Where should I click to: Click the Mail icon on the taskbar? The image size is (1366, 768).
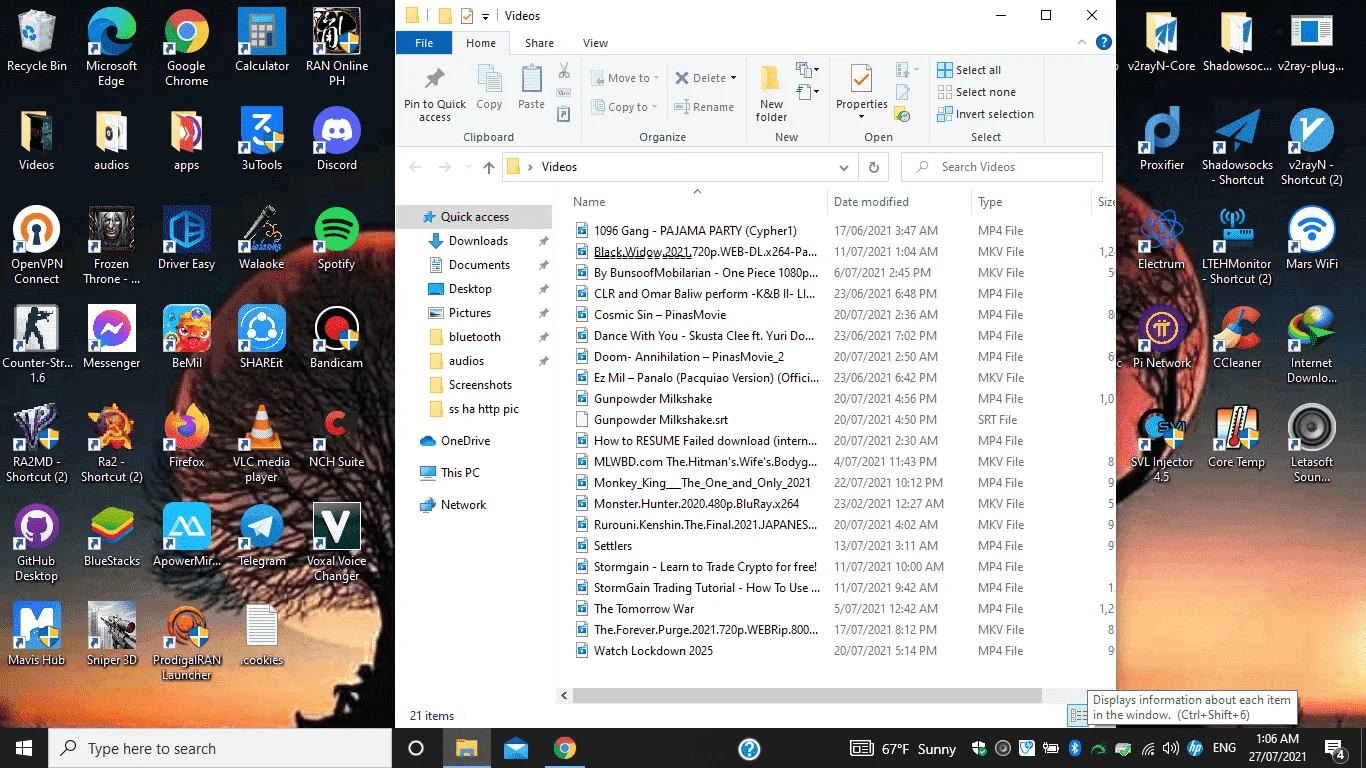point(516,748)
